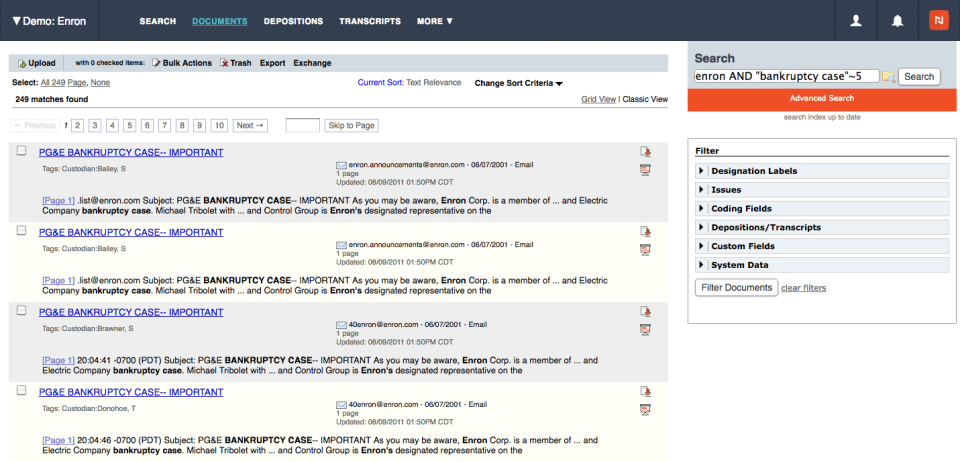This screenshot has height=462, width=960.
Task: Check the first PG&E result checkbox
Action: click(21, 151)
